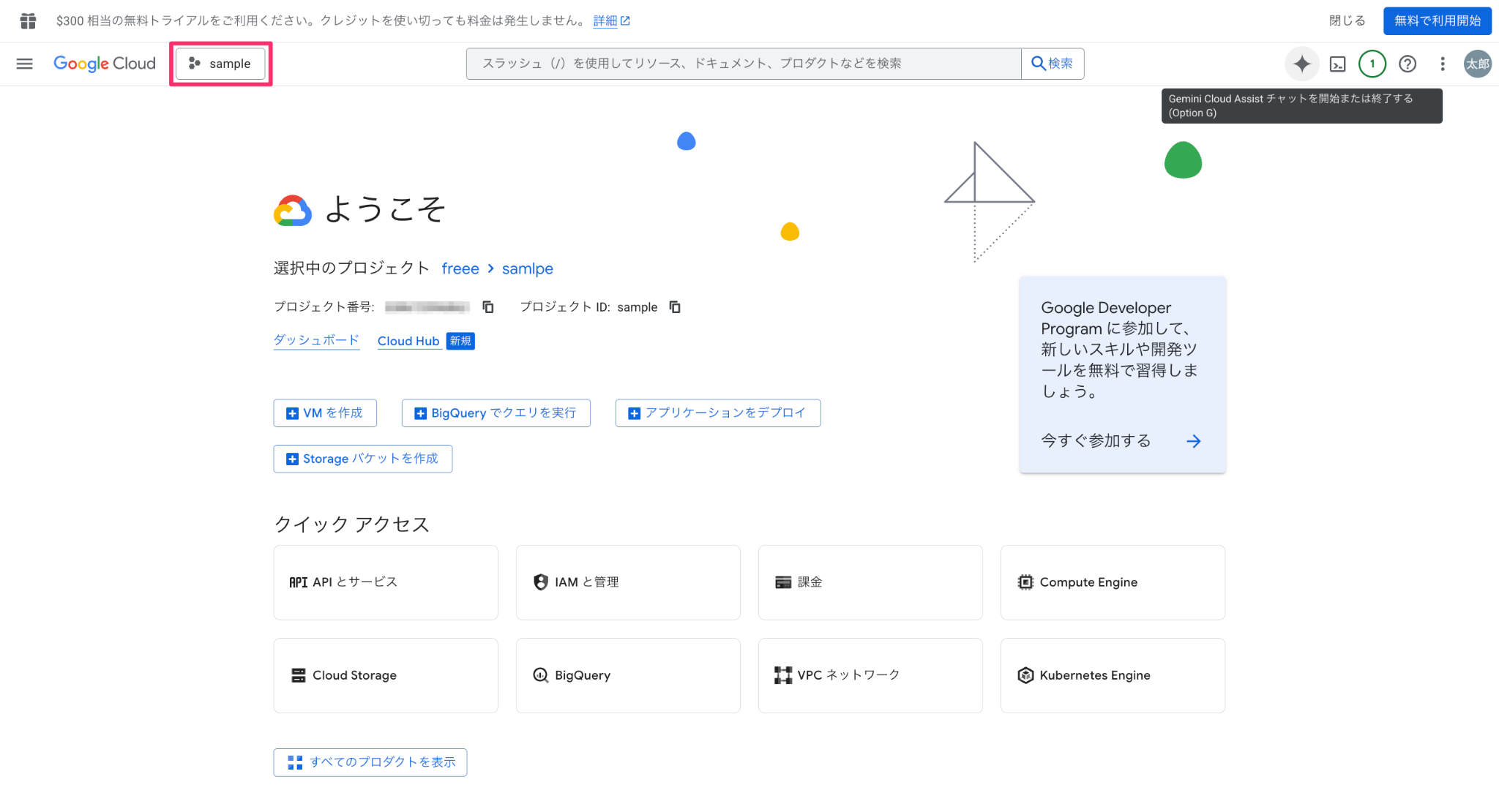Click すべてのプロダクトを表示 button
The height and width of the screenshot is (812, 1499).
[x=370, y=762]
